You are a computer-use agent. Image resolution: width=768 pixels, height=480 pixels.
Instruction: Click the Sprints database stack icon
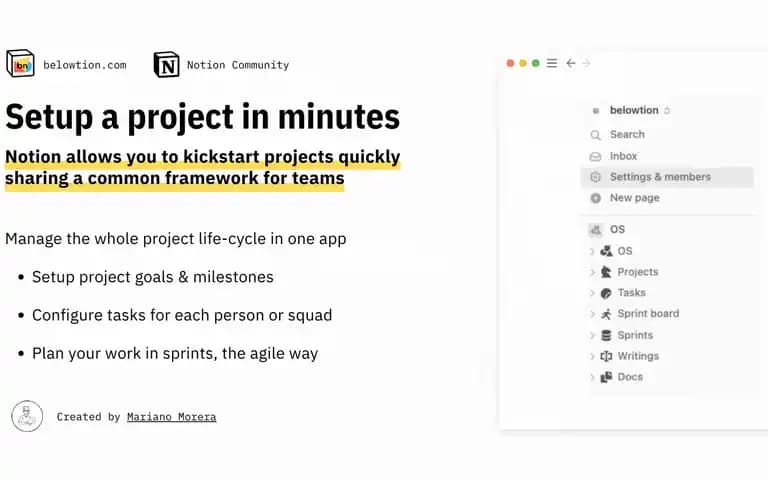click(x=606, y=336)
